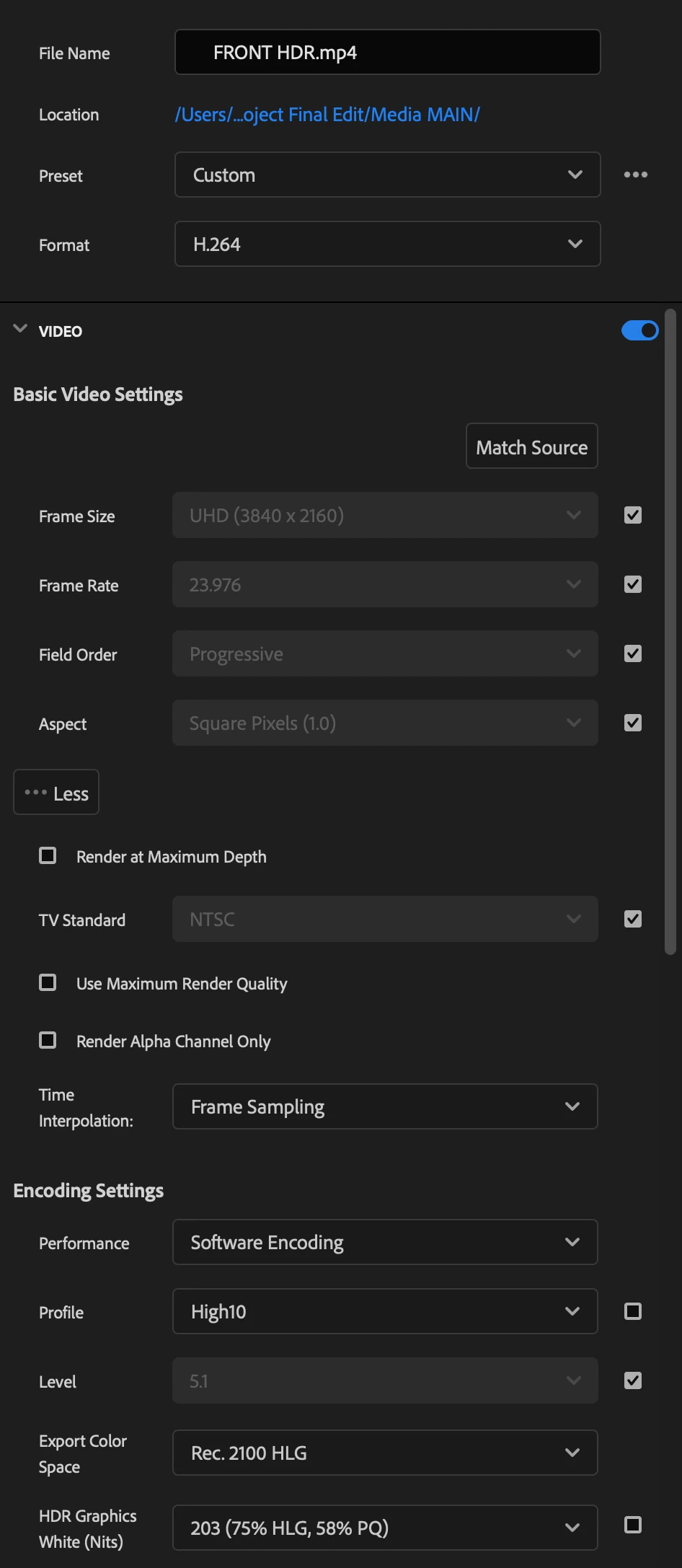Click the Match Source button

coord(531,446)
